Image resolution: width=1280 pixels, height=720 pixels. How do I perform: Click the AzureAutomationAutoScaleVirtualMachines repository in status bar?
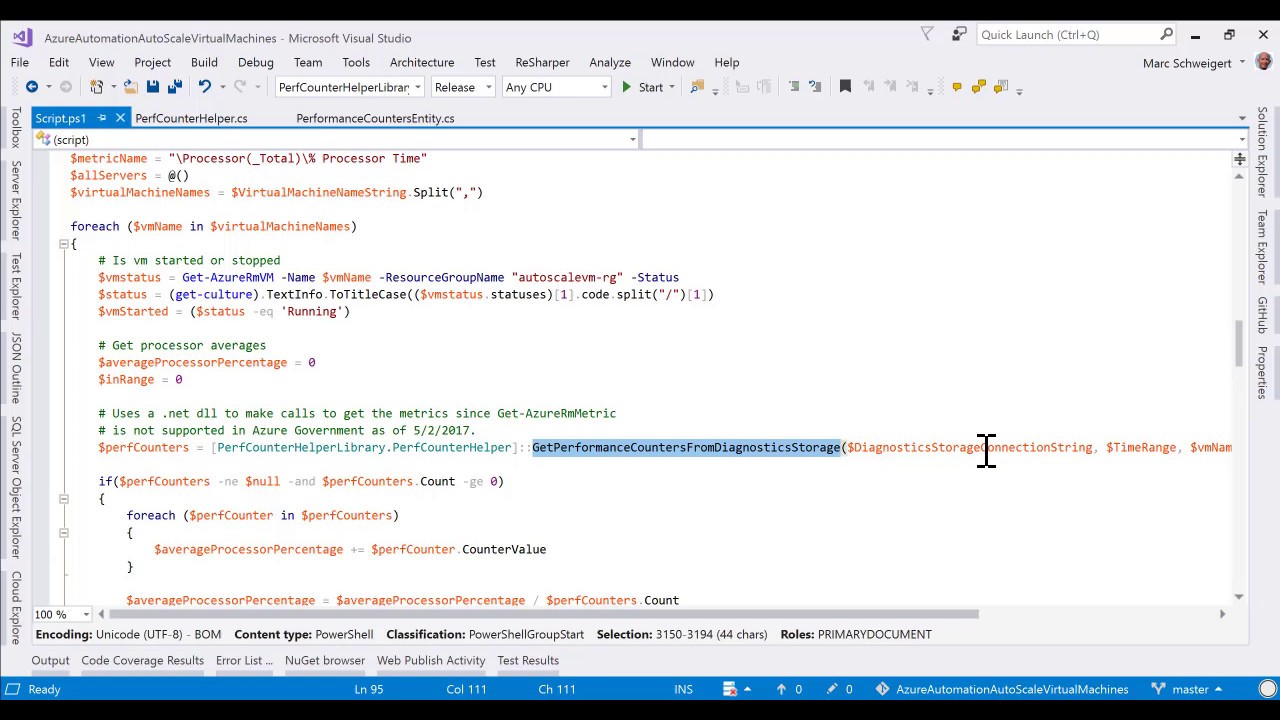coord(1002,689)
